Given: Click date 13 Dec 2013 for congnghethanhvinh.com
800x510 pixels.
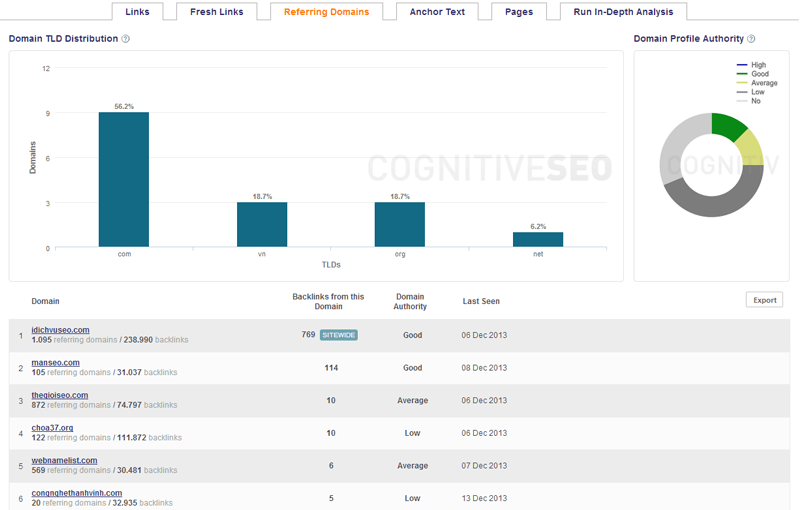Looking at the screenshot, I should click(x=484, y=498).
